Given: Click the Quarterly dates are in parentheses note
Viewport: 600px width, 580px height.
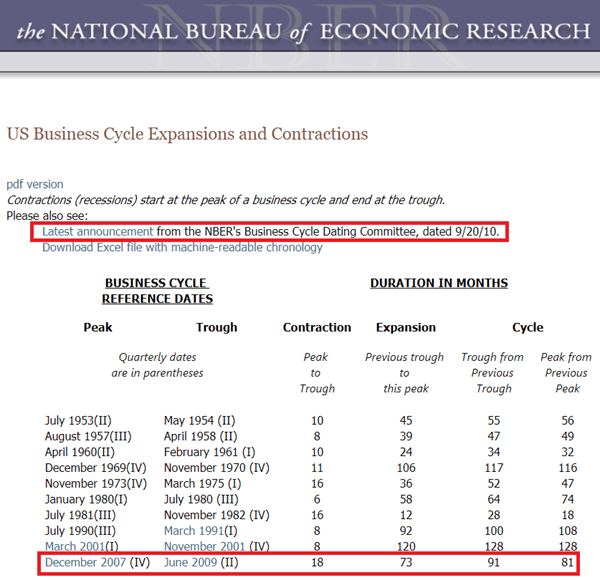Looking at the screenshot, I should [157, 365].
